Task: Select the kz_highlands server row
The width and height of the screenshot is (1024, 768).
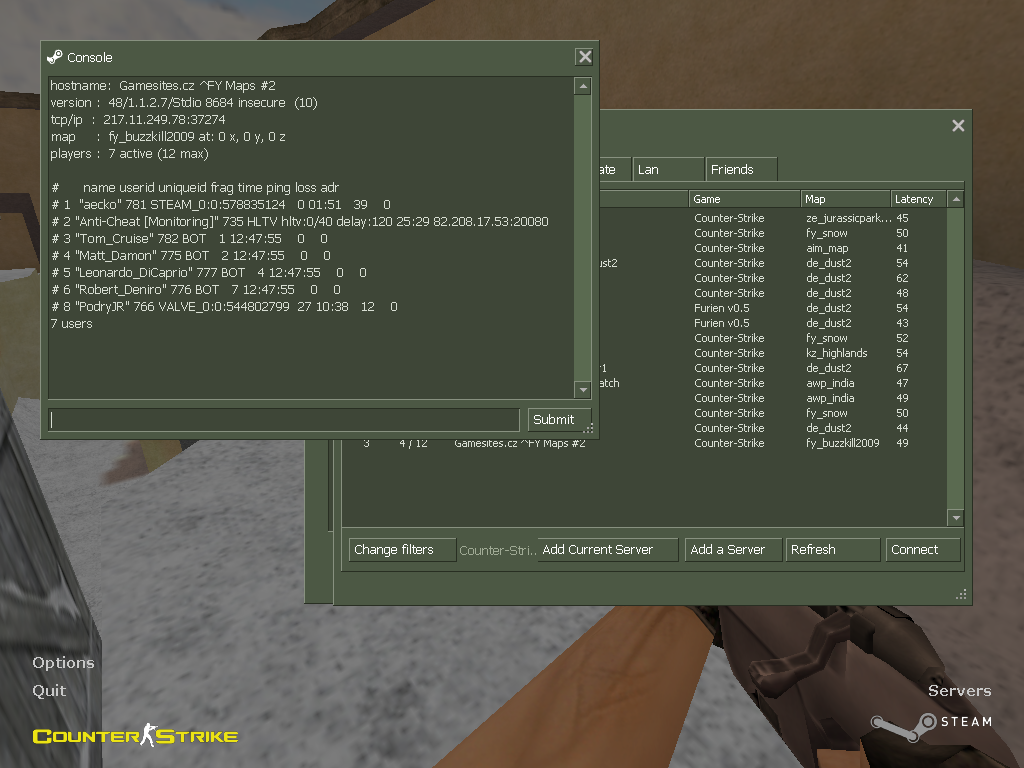Action: pos(773,353)
